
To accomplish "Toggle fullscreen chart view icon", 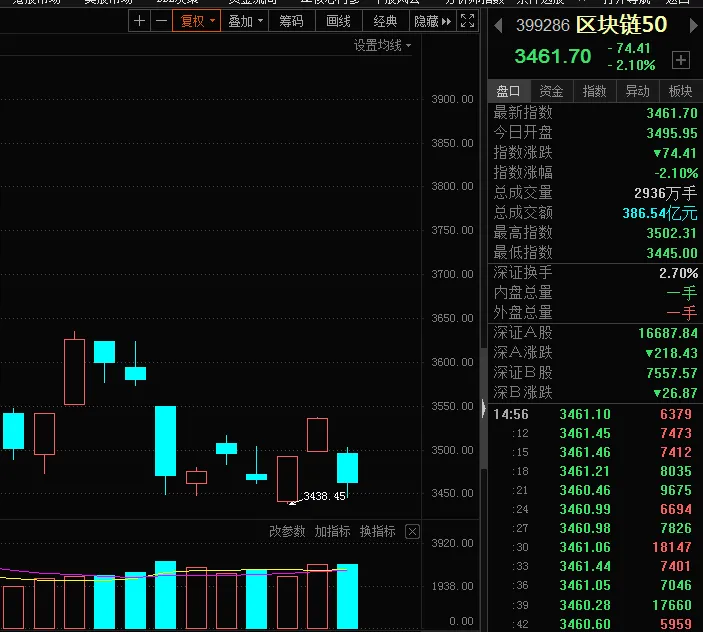I will tap(467, 21).
